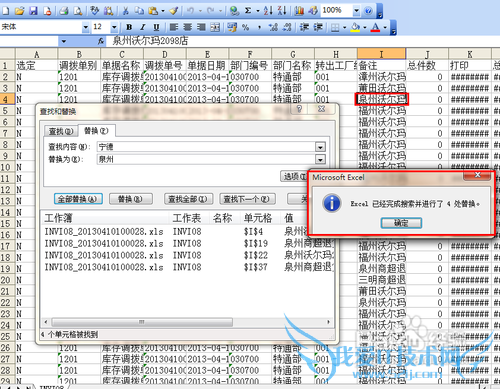Image resolution: width=500 pixels, height=389 pixels.
Task: Click the Print icon
Action: (64, 11)
